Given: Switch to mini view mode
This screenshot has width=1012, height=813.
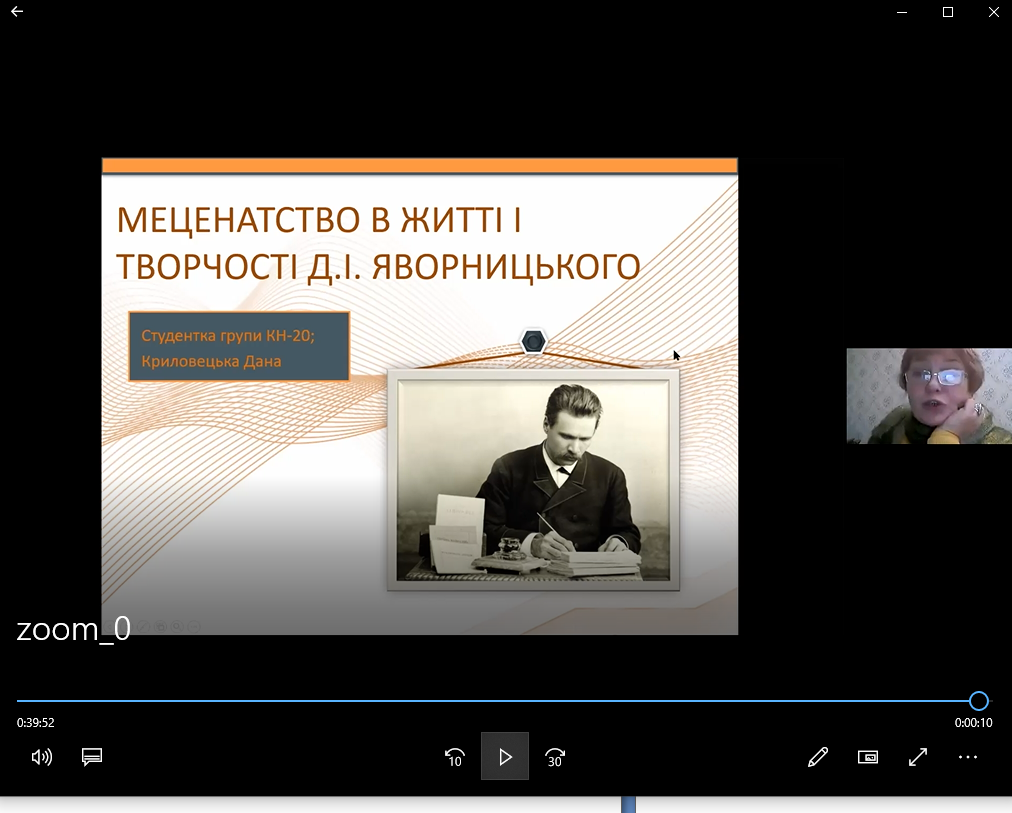Looking at the screenshot, I should (867, 757).
